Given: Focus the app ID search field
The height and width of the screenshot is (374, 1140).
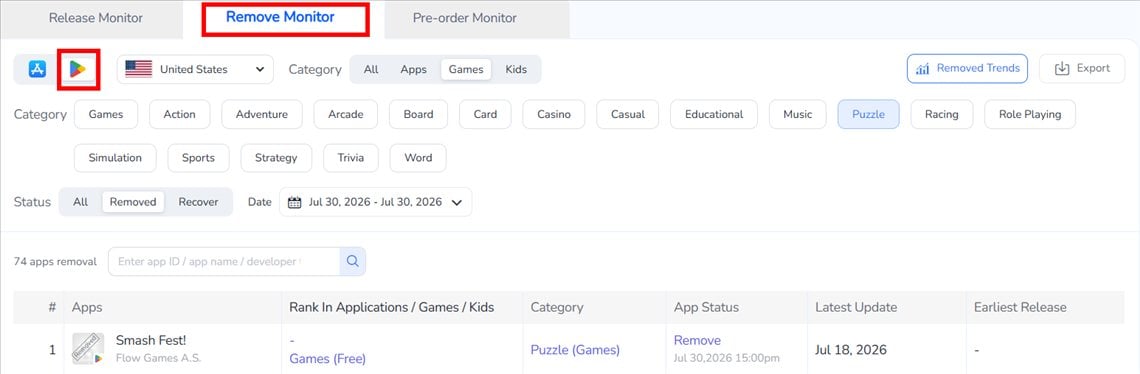Looking at the screenshot, I should [224, 261].
